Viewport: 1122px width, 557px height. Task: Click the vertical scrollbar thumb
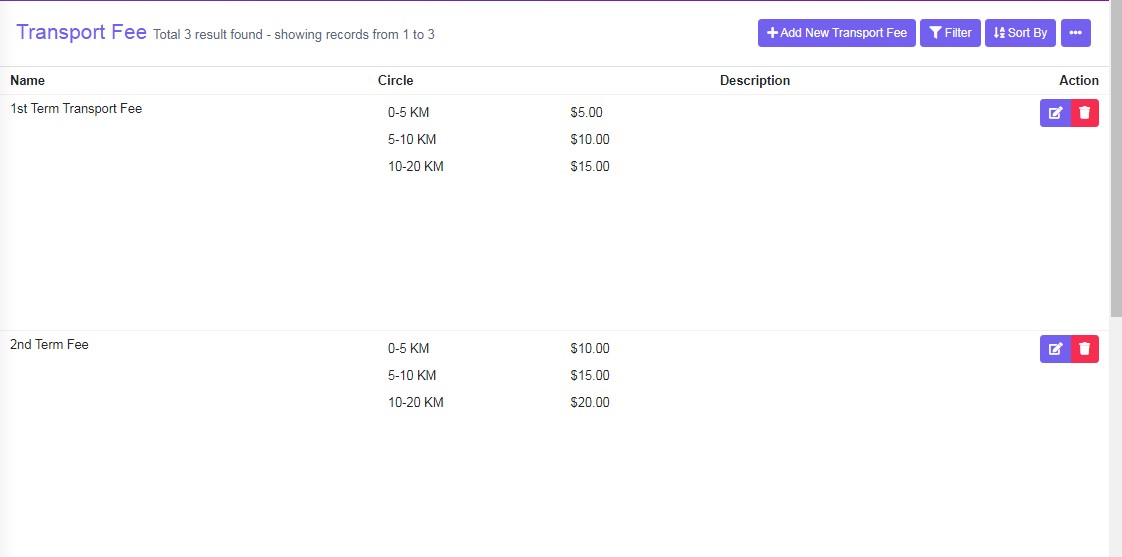1116,158
